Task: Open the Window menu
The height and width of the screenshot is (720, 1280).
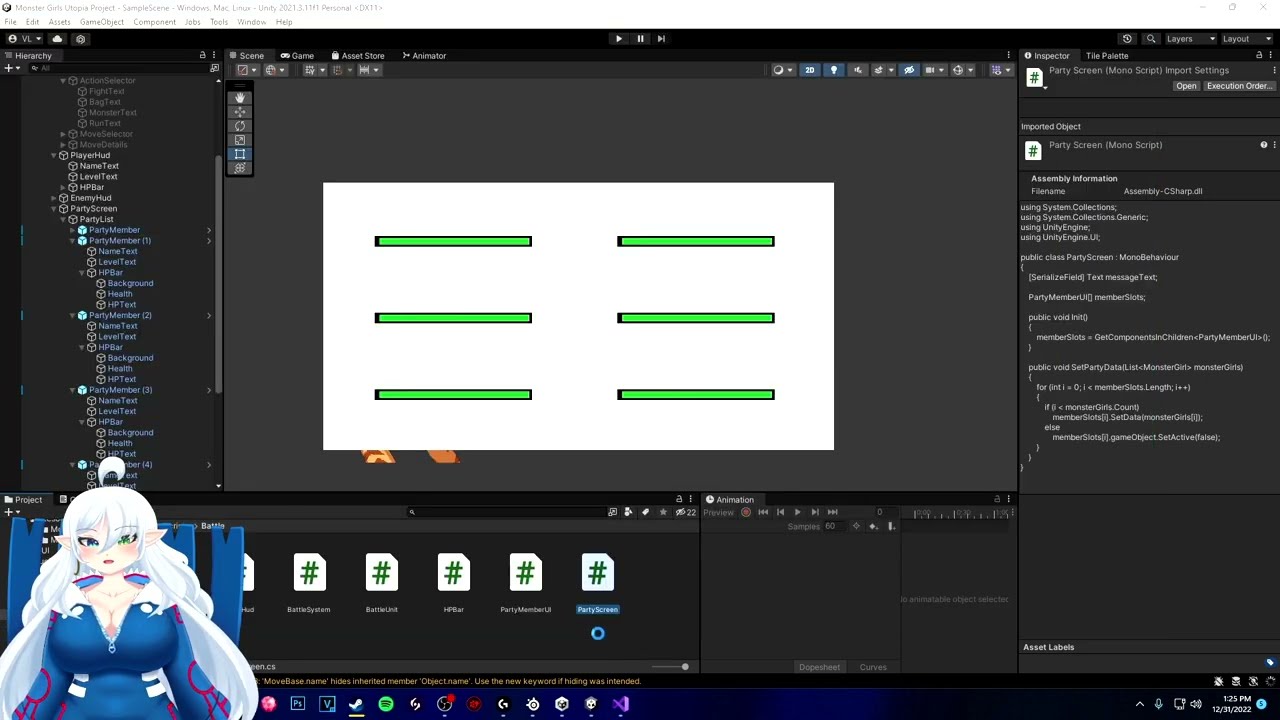Action: (x=251, y=22)
